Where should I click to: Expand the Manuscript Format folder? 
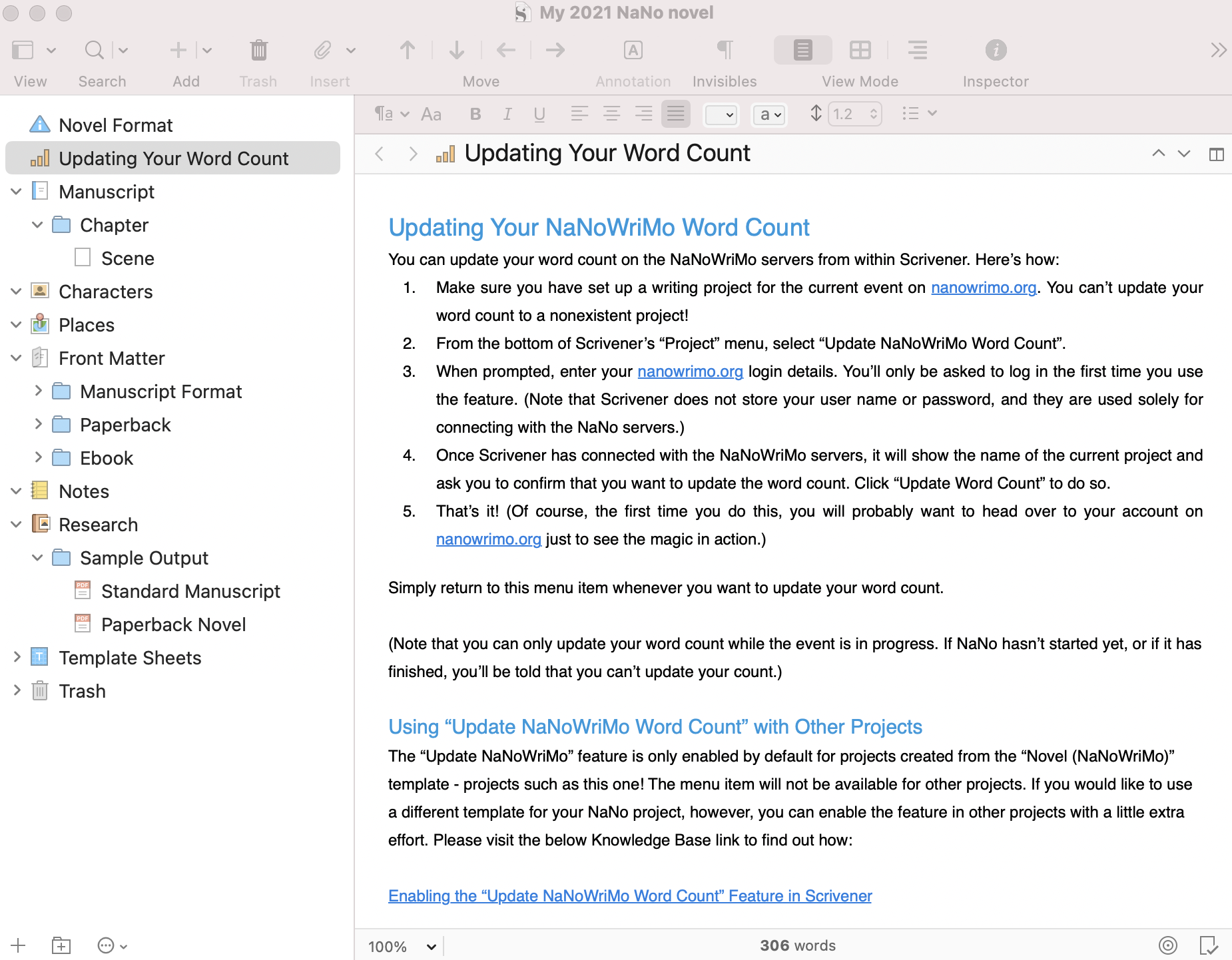coord(38,391)
